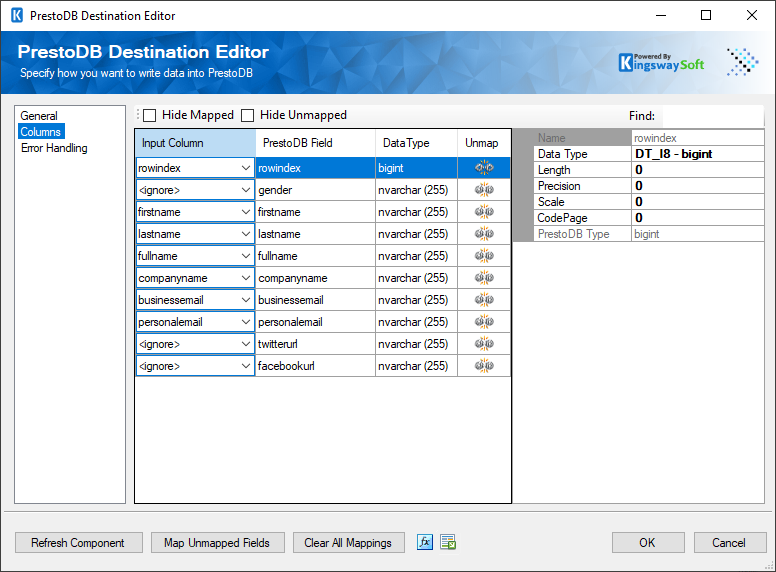Unmap the firstname field
The image size is (776, 572).
pyautogui.click(x=484, y=212)
